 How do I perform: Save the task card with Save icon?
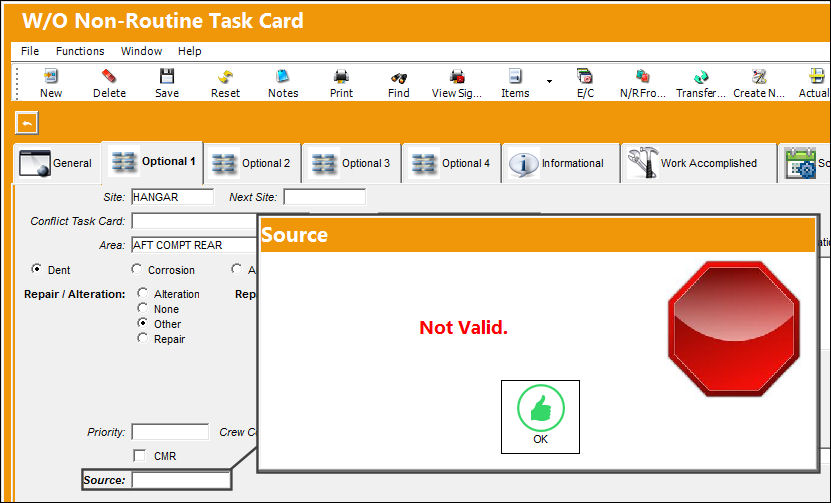tap(167, 77)
